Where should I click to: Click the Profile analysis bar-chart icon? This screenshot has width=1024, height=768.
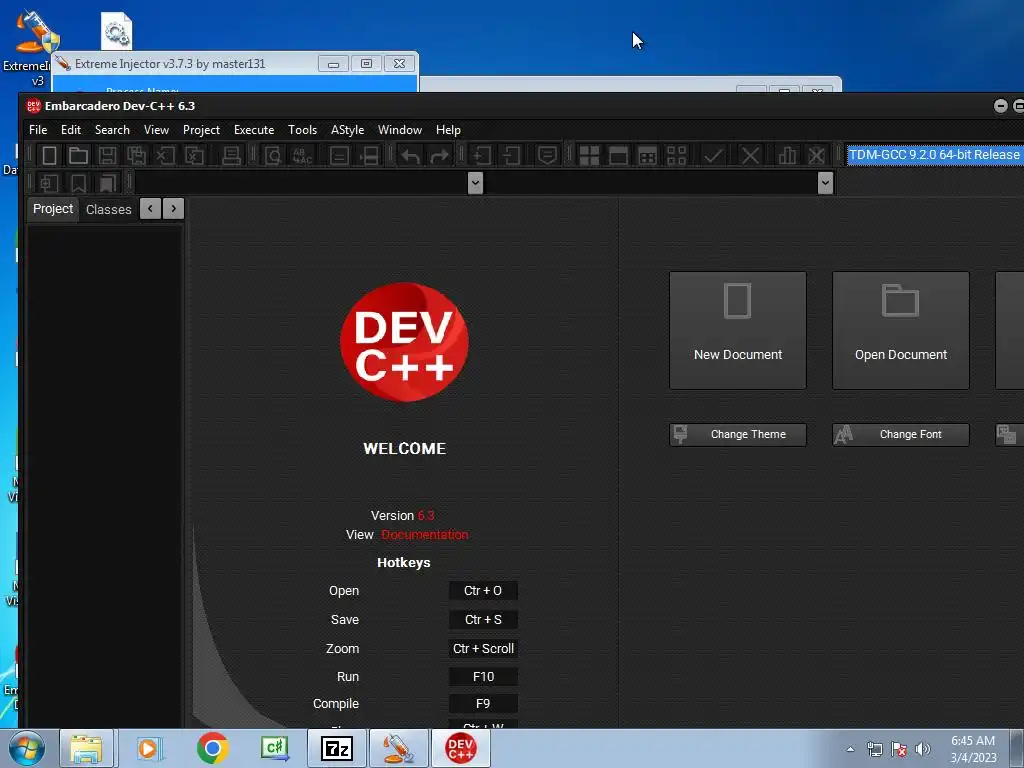[x=787, y=155]
